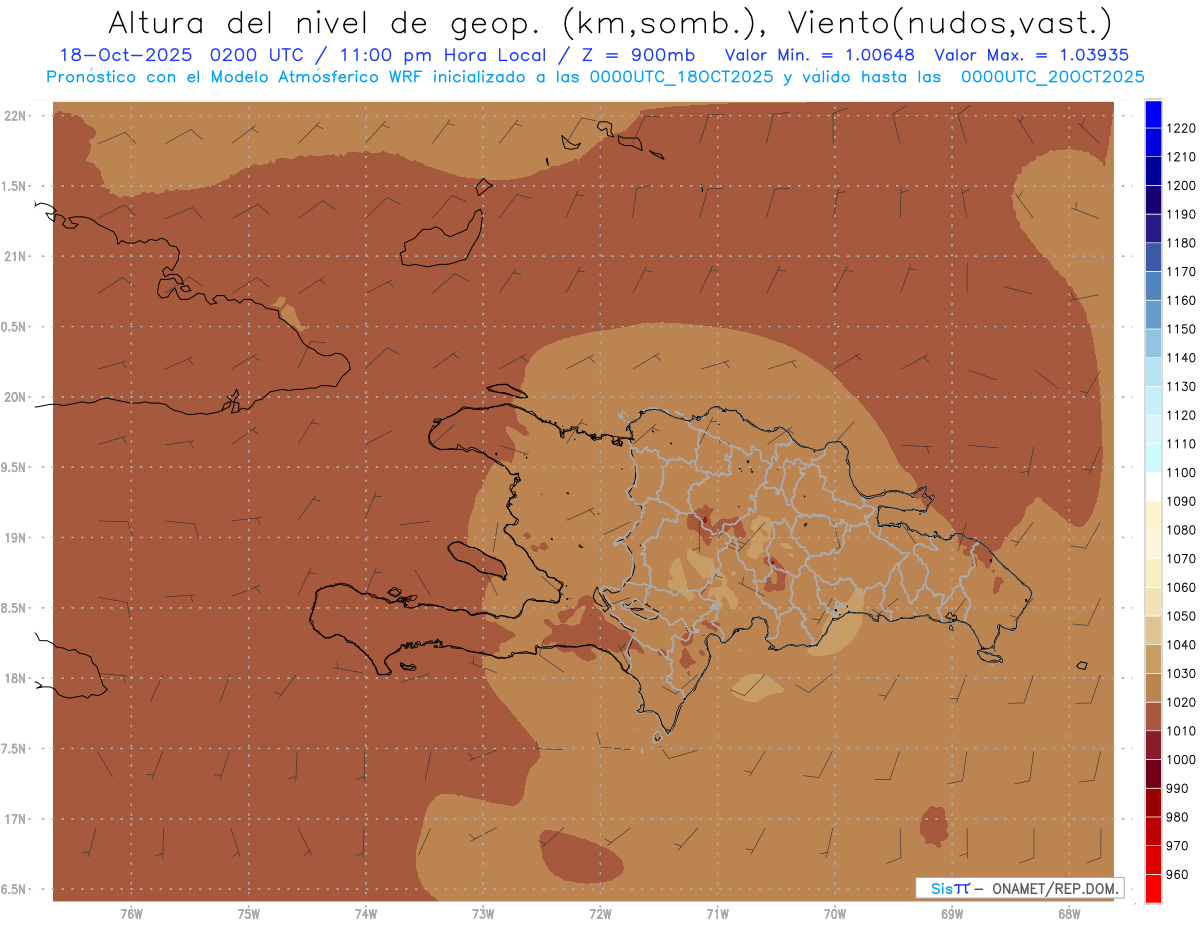Click the '73W' longitude label
This screenshot has width=1200, height=927.
483,914
